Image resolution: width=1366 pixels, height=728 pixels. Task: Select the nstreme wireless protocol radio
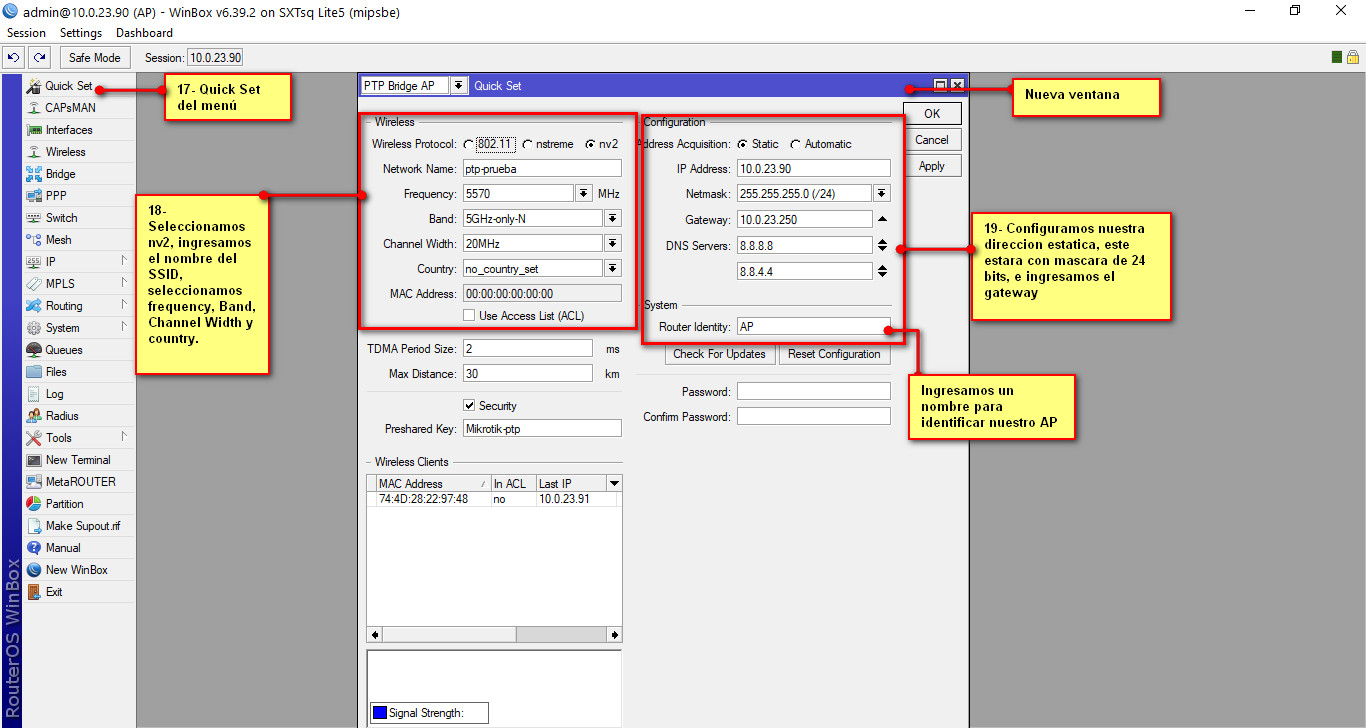(x=527, y=144)
